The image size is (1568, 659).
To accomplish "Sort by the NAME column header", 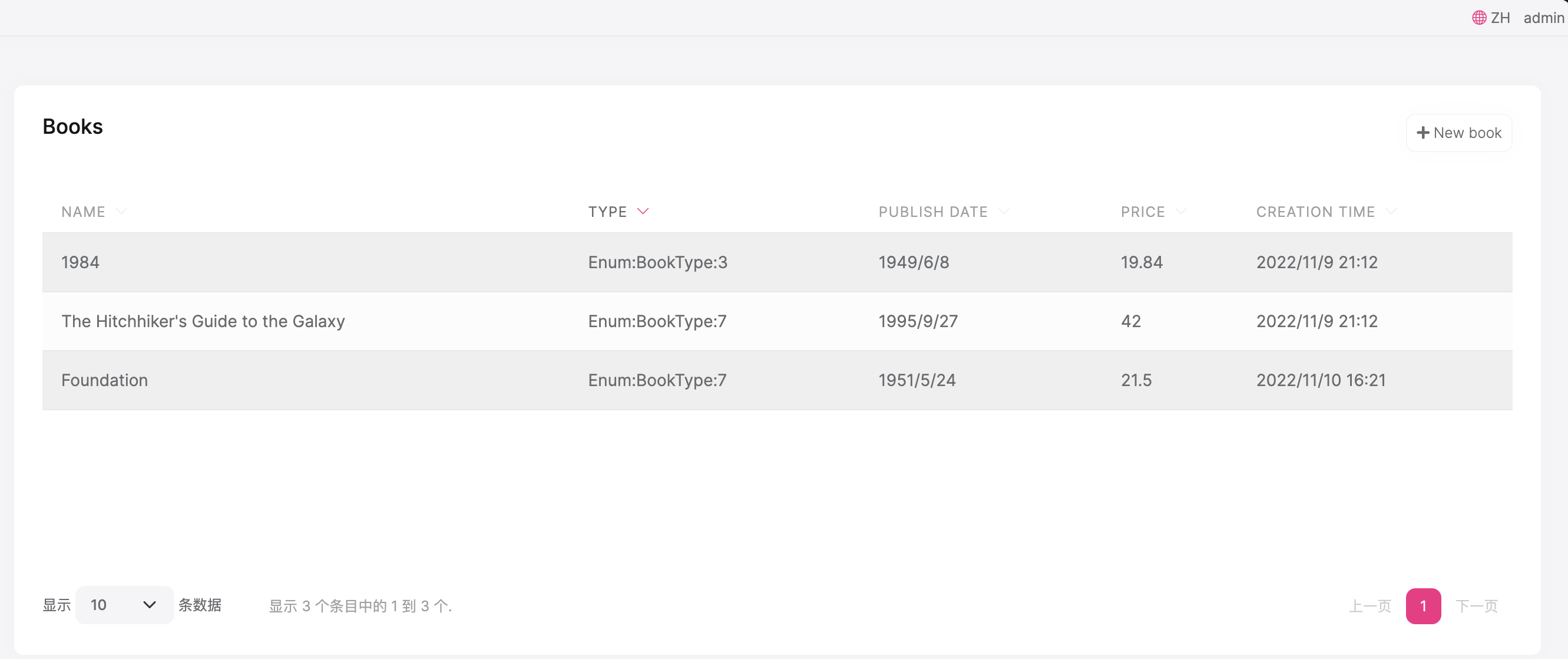I will pos(84,212).
